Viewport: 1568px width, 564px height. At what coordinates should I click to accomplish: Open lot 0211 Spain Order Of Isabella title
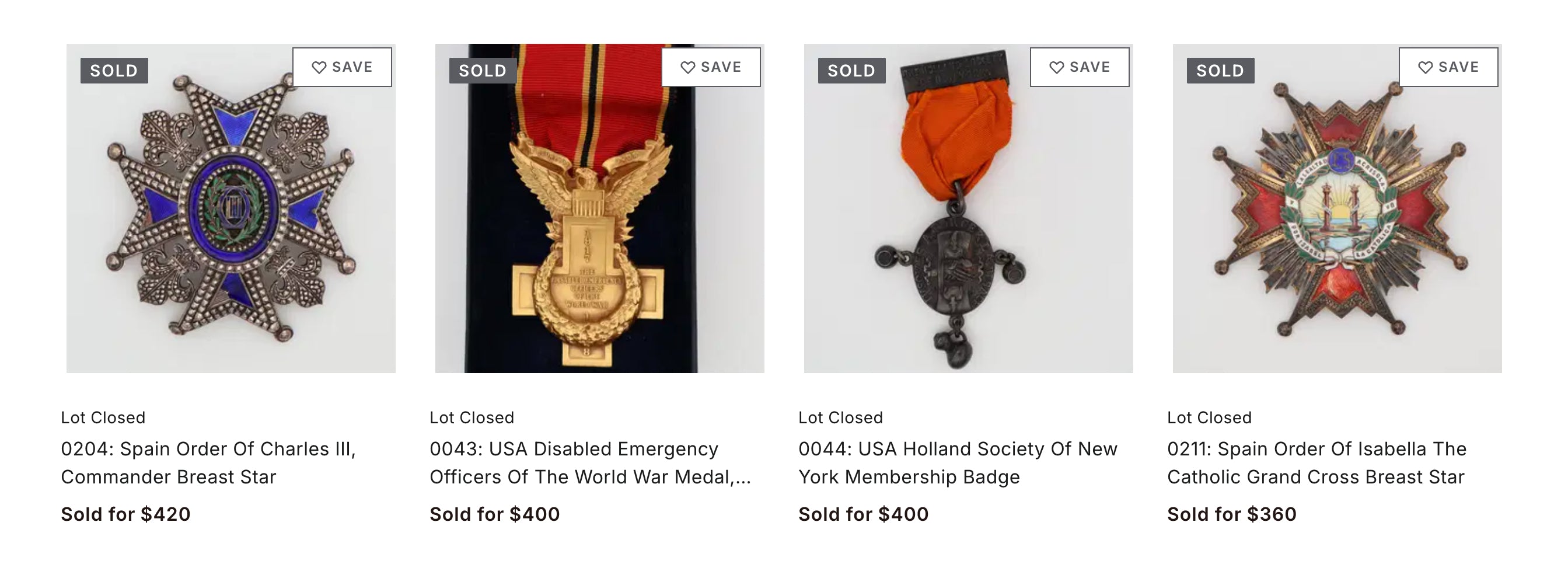(1316, 463)
